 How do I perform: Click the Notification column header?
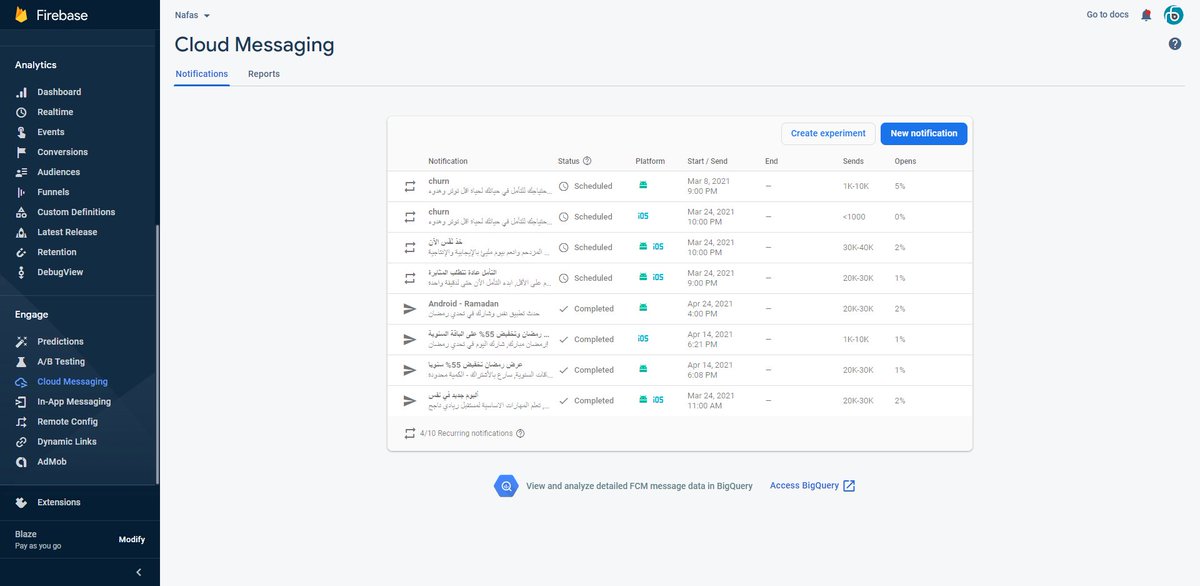448,161
